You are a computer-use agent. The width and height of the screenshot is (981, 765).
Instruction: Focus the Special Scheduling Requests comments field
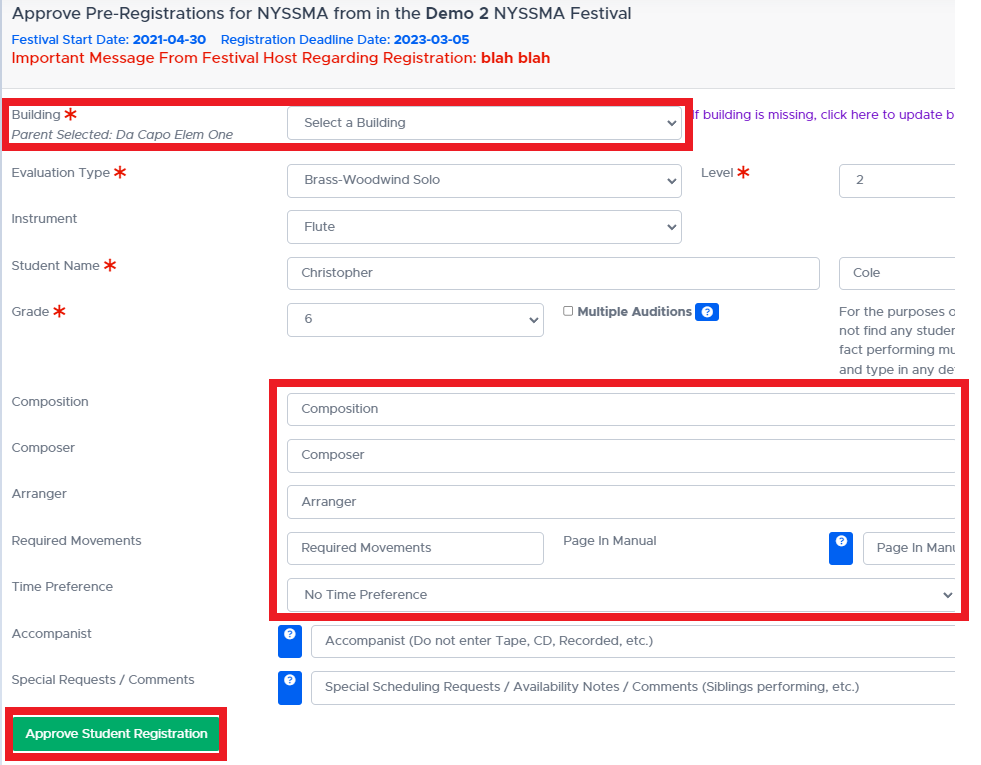[632, 687]
